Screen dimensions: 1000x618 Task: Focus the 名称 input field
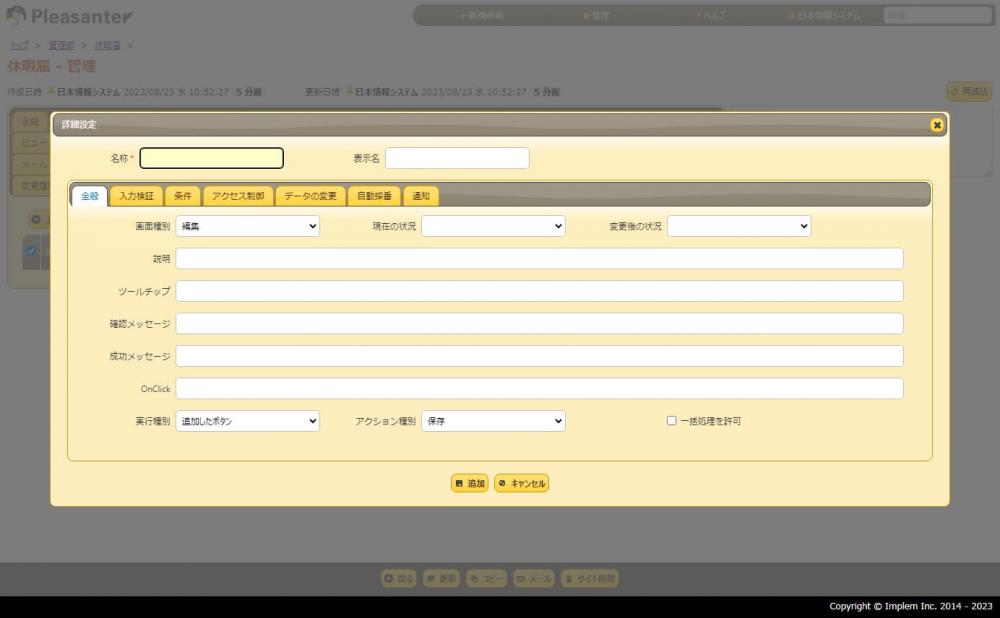tap(211, 158)
